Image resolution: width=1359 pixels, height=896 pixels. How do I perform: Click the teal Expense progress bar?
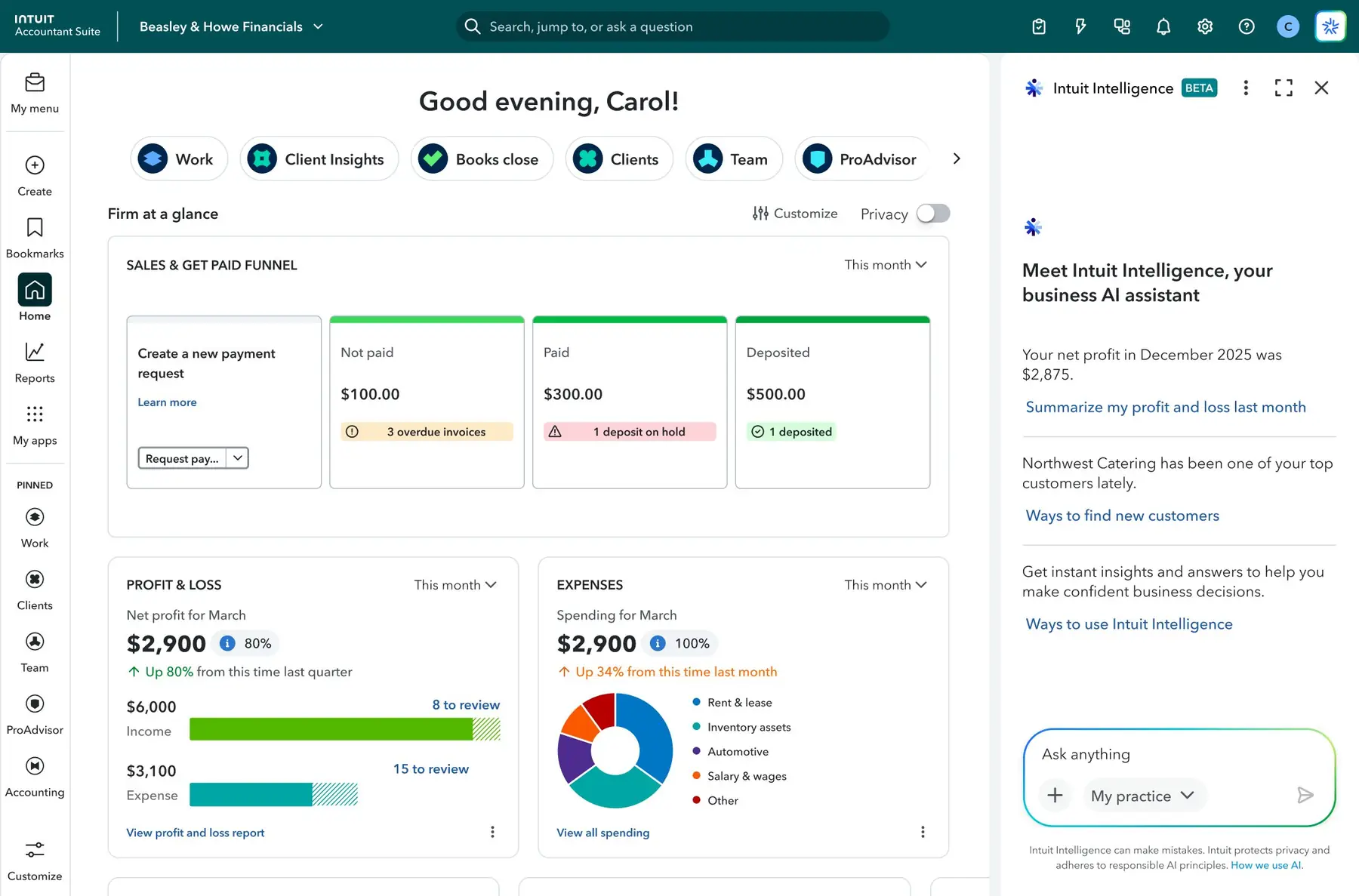(273, 794)
